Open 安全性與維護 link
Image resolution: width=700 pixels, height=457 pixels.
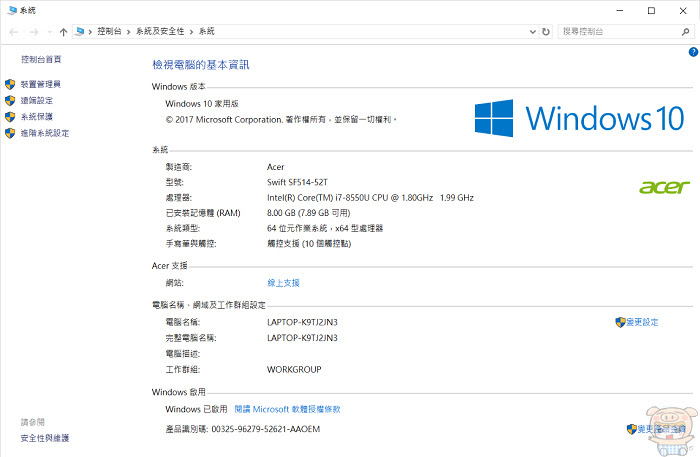click(45, 438)
